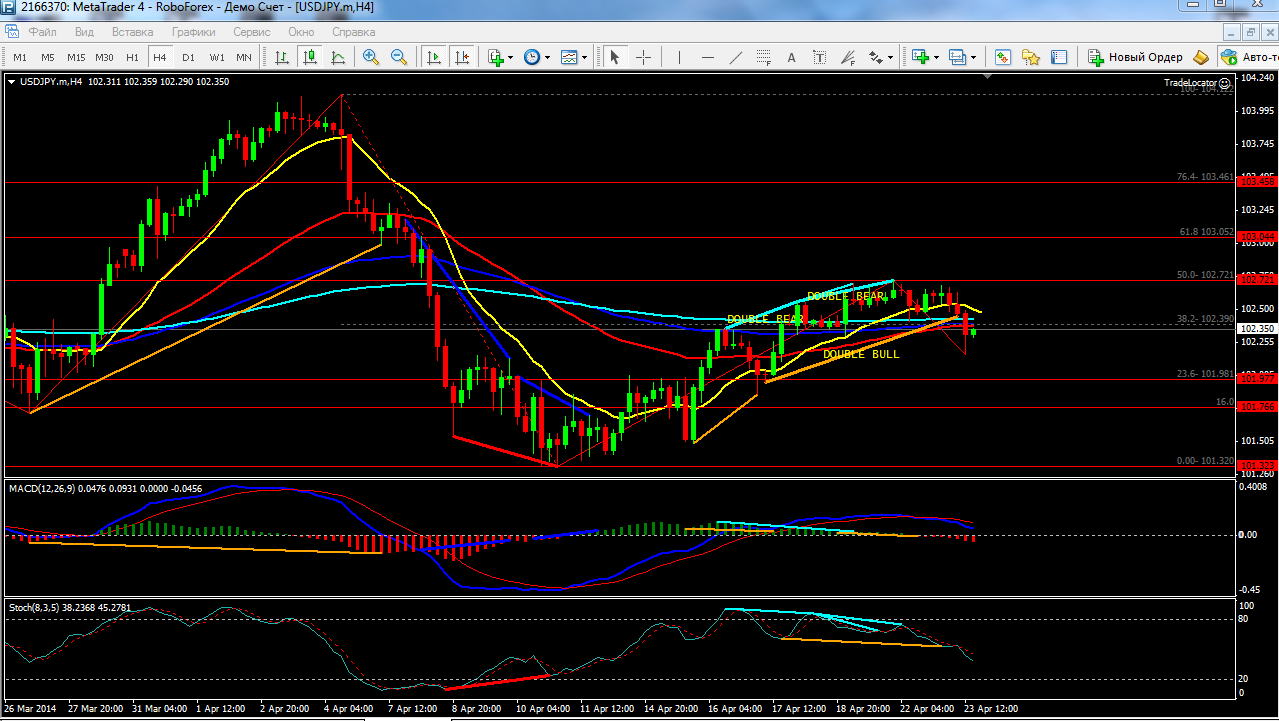Switch chart to M5 timeframe
This screenshot has height=721, width=1279.
(48, 57)
